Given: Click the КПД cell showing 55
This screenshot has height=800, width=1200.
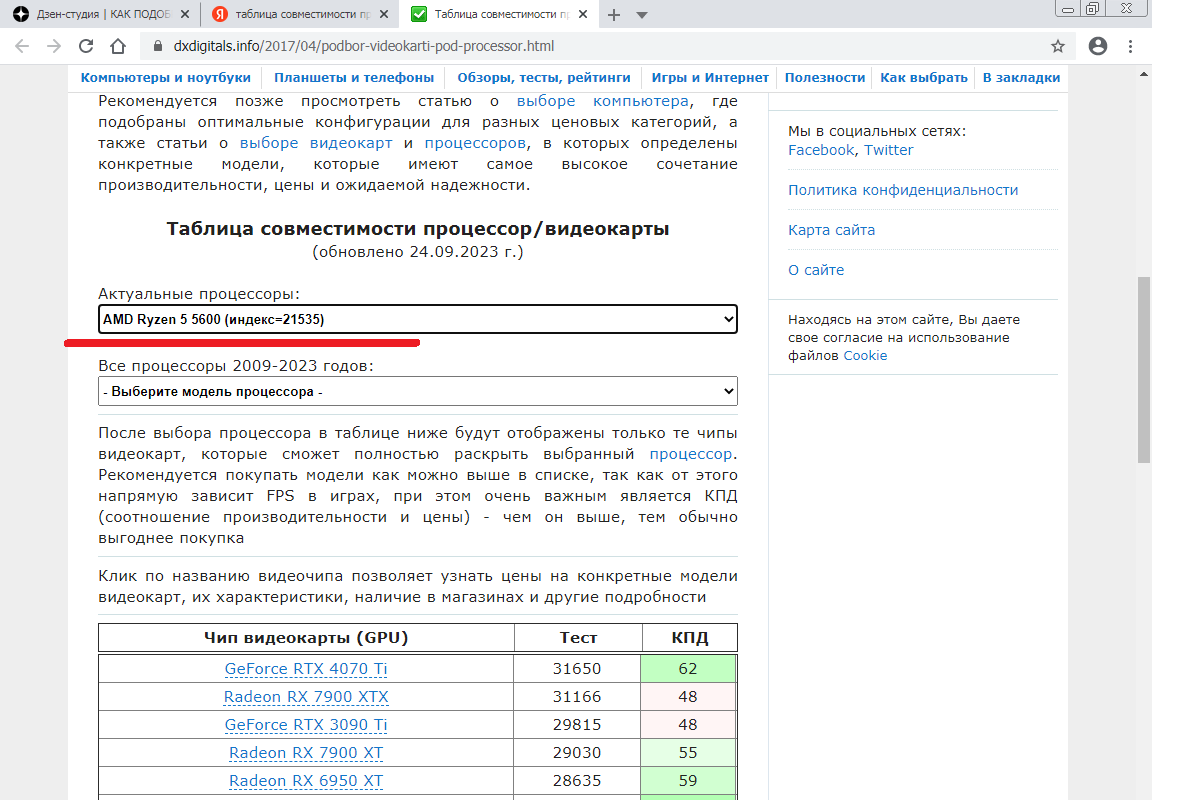Looking at the screenshot, I should (688, 753).
